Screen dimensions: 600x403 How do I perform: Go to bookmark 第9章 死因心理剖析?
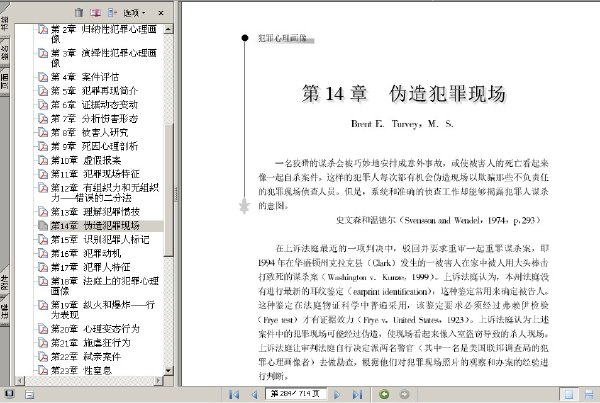point(94,146)
